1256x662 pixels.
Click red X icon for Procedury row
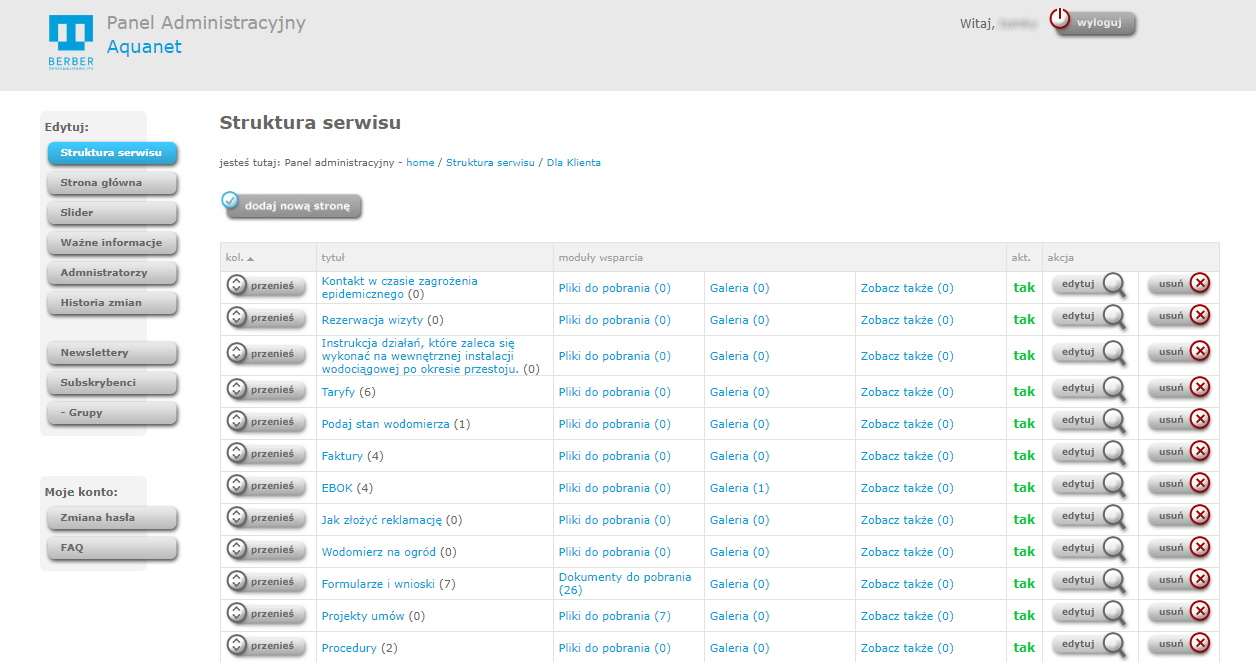tap(1200, 643)
